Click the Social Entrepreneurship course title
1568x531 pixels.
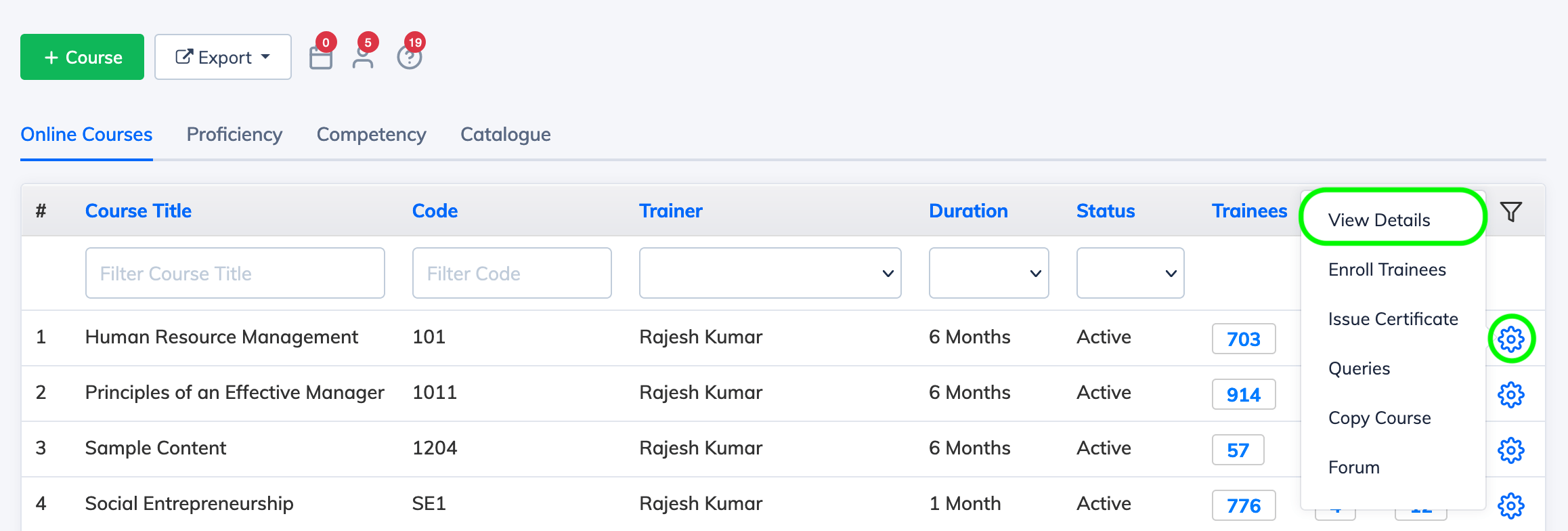[x=189, y=503]
